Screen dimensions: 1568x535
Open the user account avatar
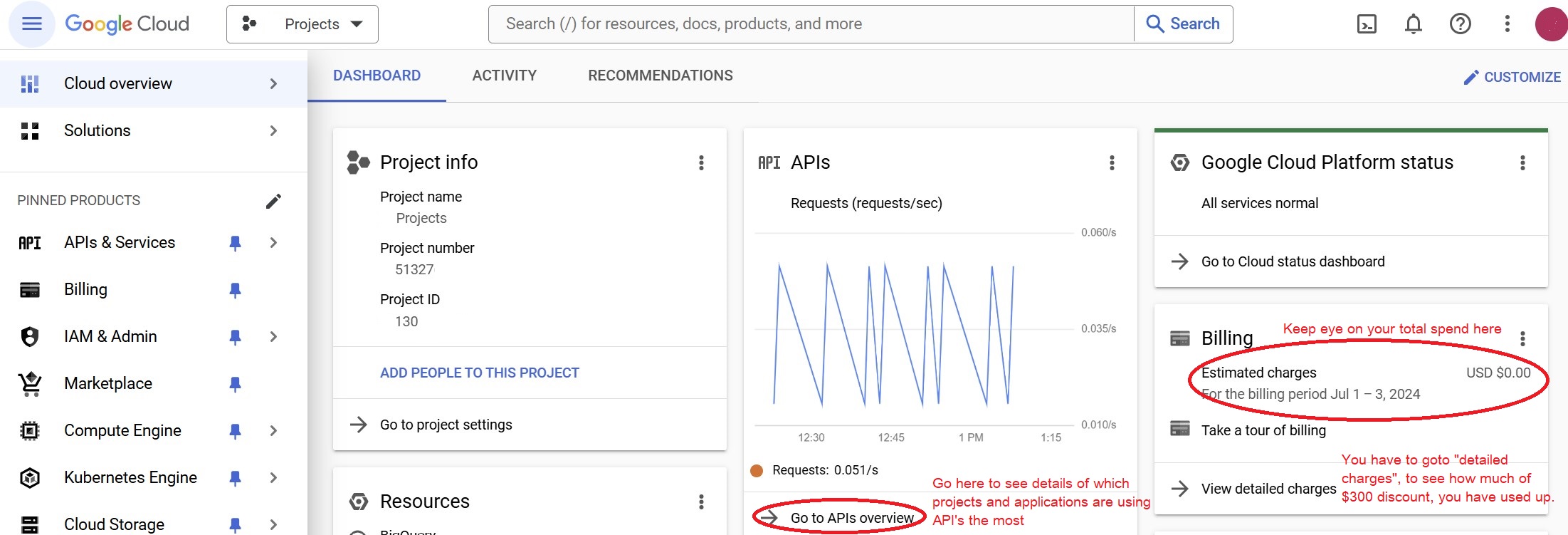point(1552,24)
